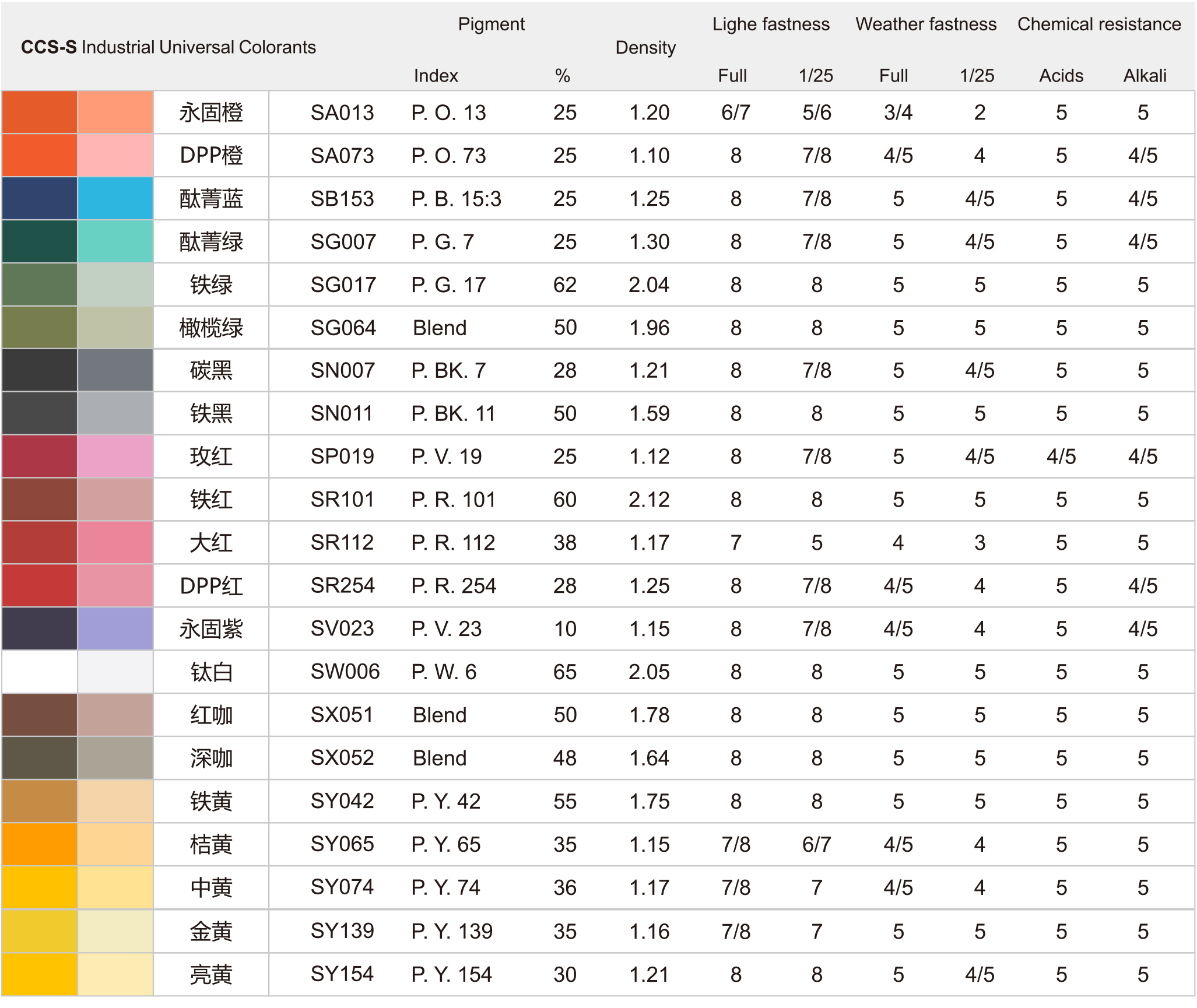Click the density value '2.04'

click(649, 285)
